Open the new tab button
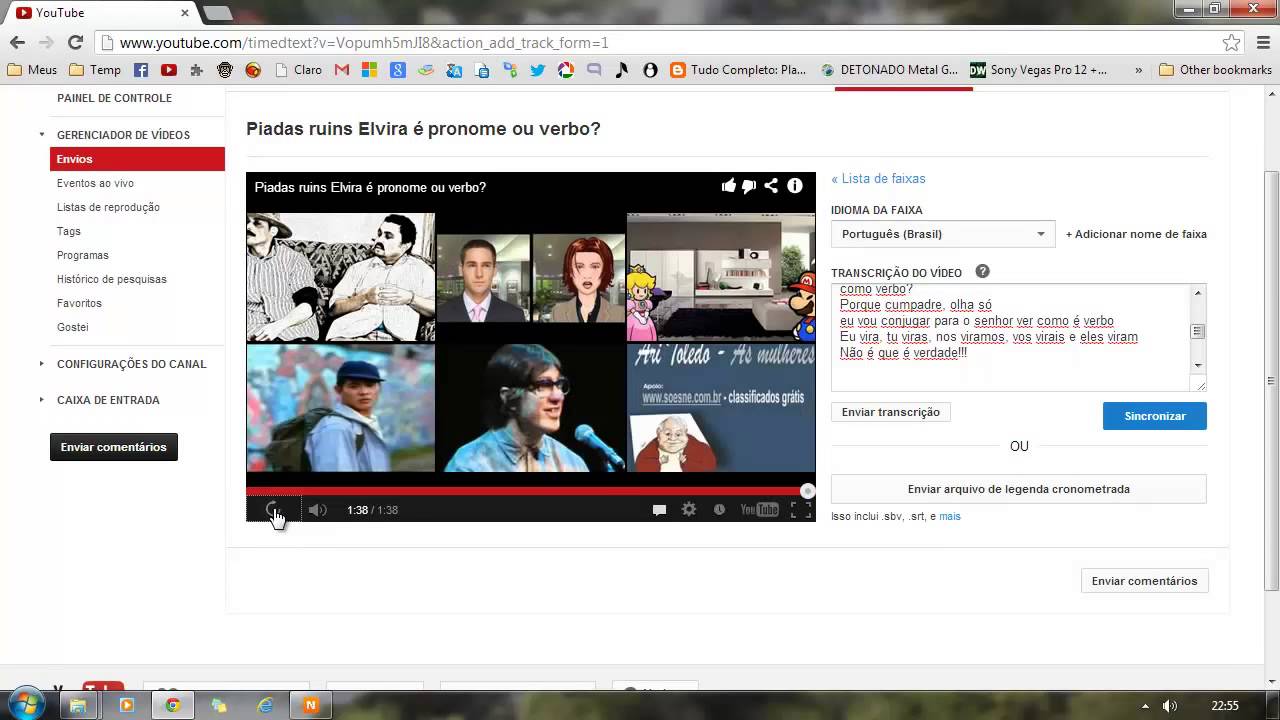 [217, 13]
